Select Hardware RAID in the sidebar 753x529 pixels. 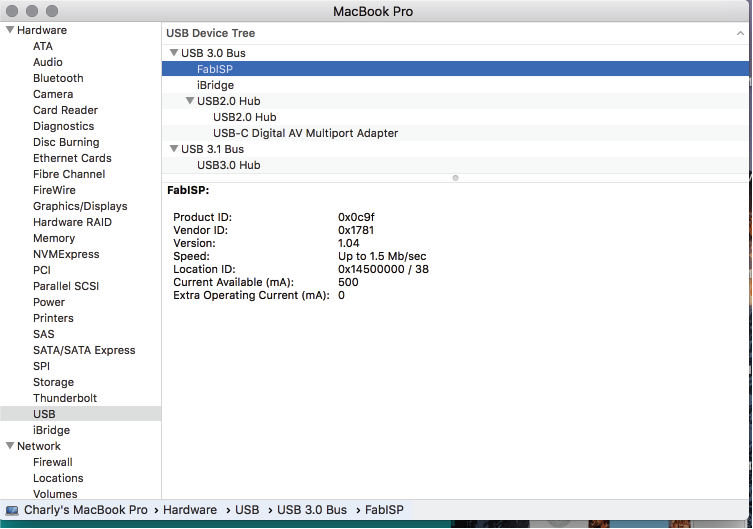click(x=72, y=222)
